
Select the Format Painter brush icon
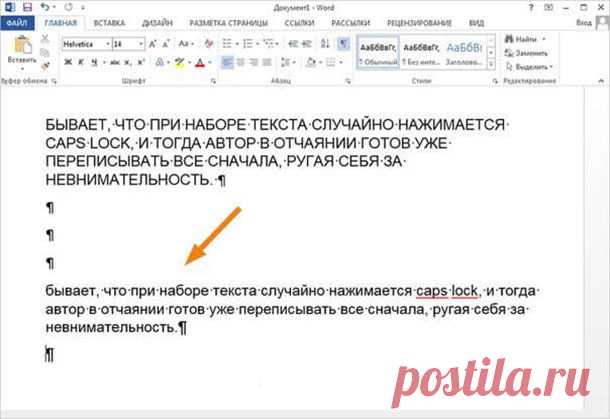[45, 67]
